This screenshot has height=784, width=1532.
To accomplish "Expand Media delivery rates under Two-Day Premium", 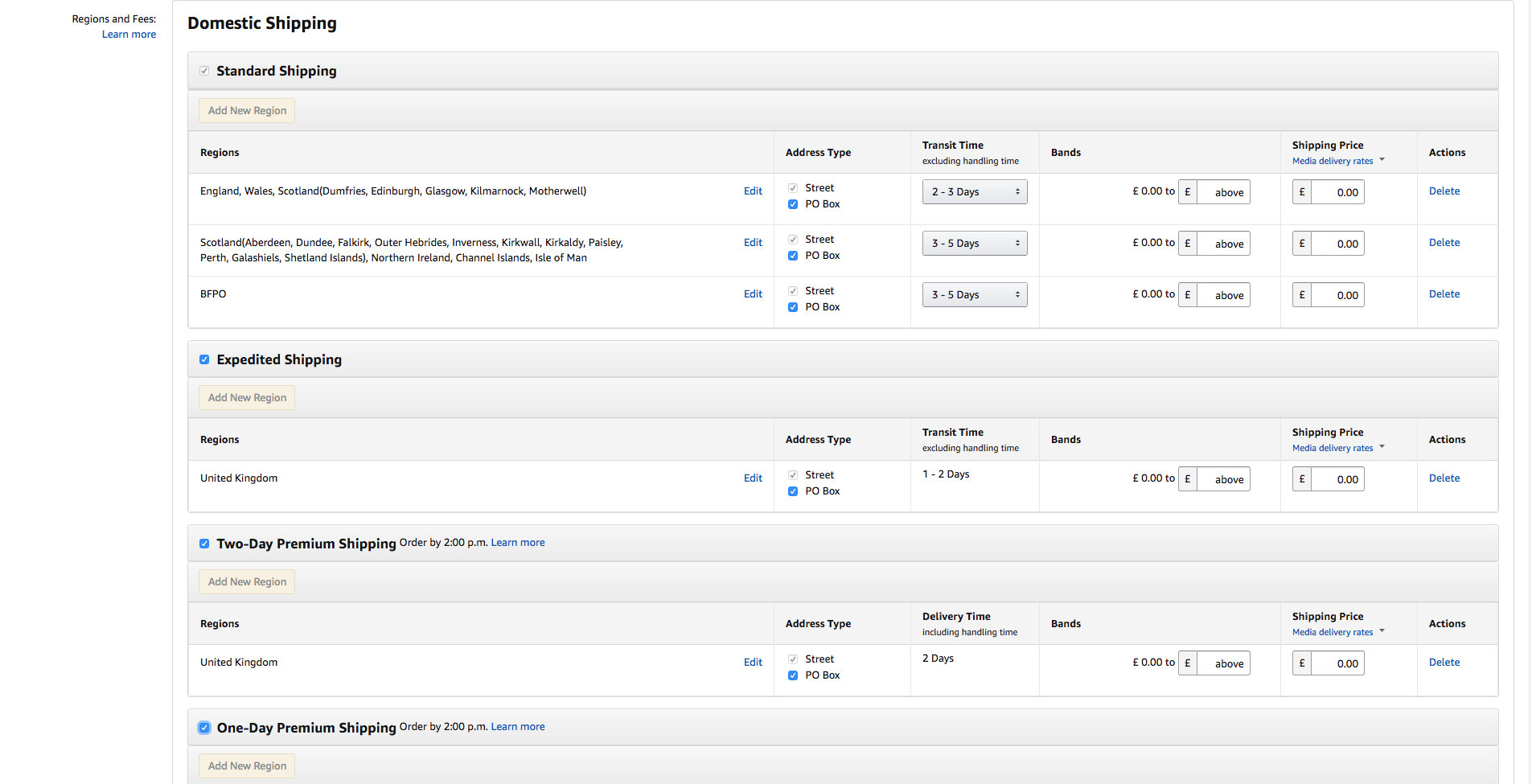I will click(x=1338, y=632).
